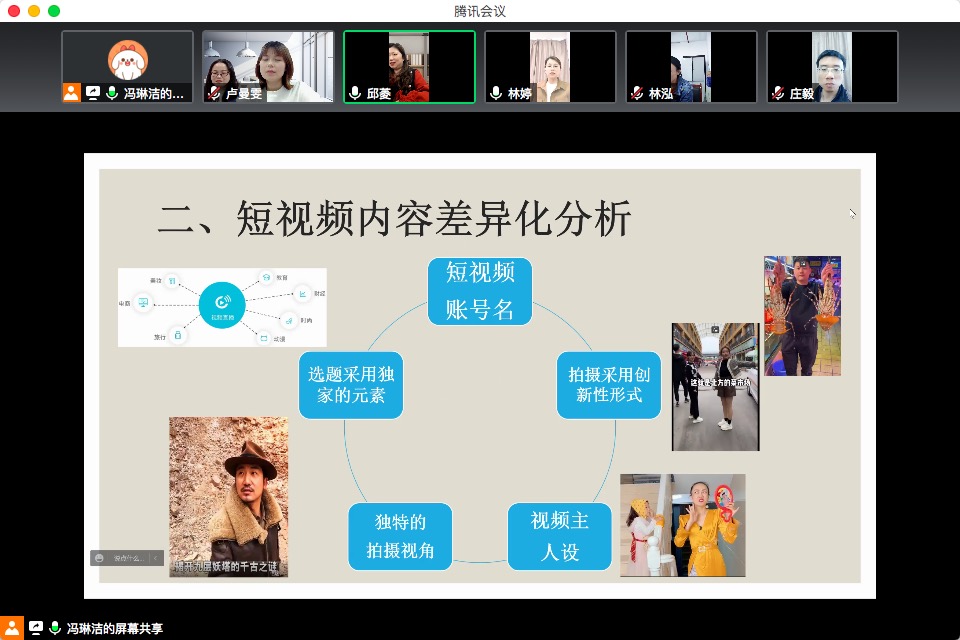Click microphone icon on 邱菱's video tile
The width and height of the screenshot is (960, 640).
354,93
